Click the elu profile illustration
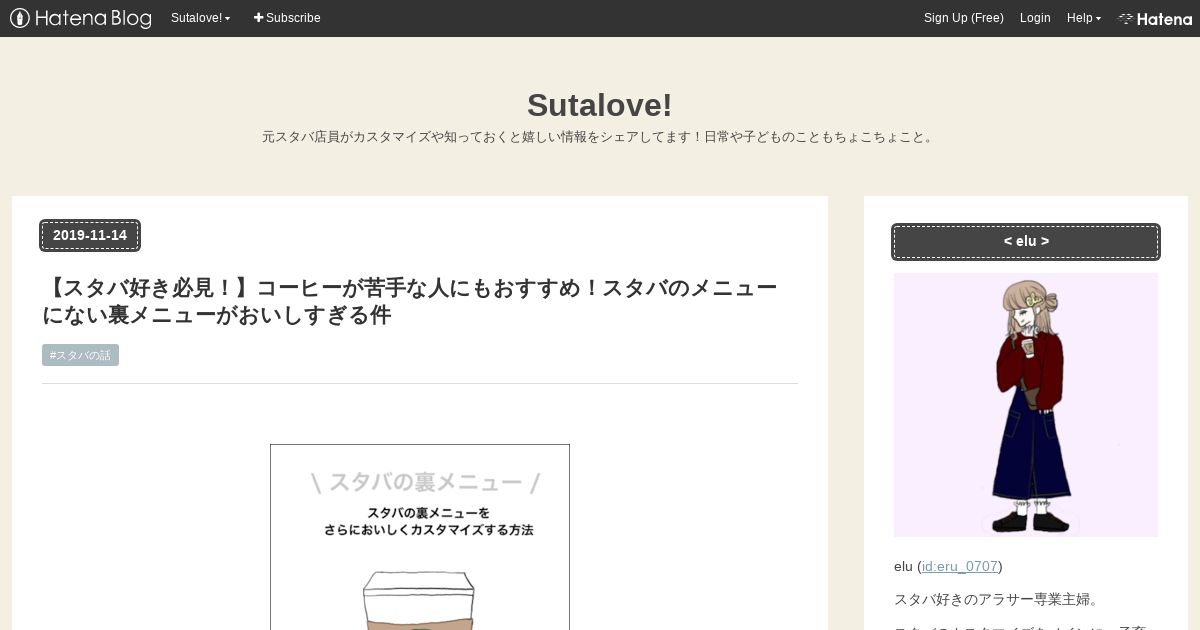Viewport: 1200px width, 630px height. [1026, 405]
